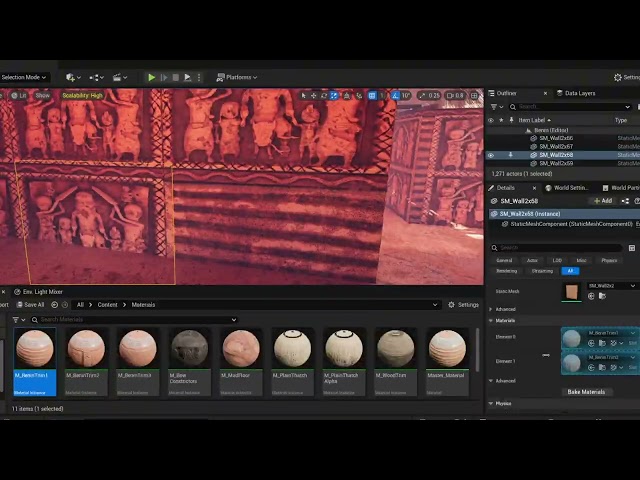Click the Scalability: High label

tap(82, 96)
